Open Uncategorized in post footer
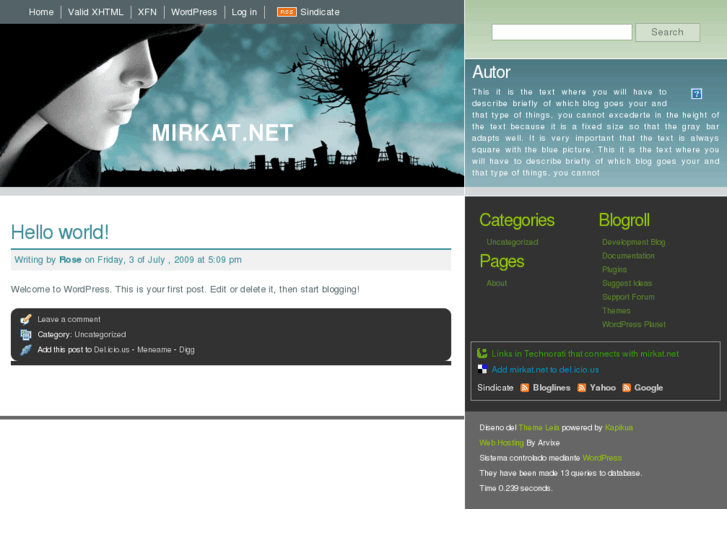The height and width of the screenshot is (545, 727). coord(100,334)
